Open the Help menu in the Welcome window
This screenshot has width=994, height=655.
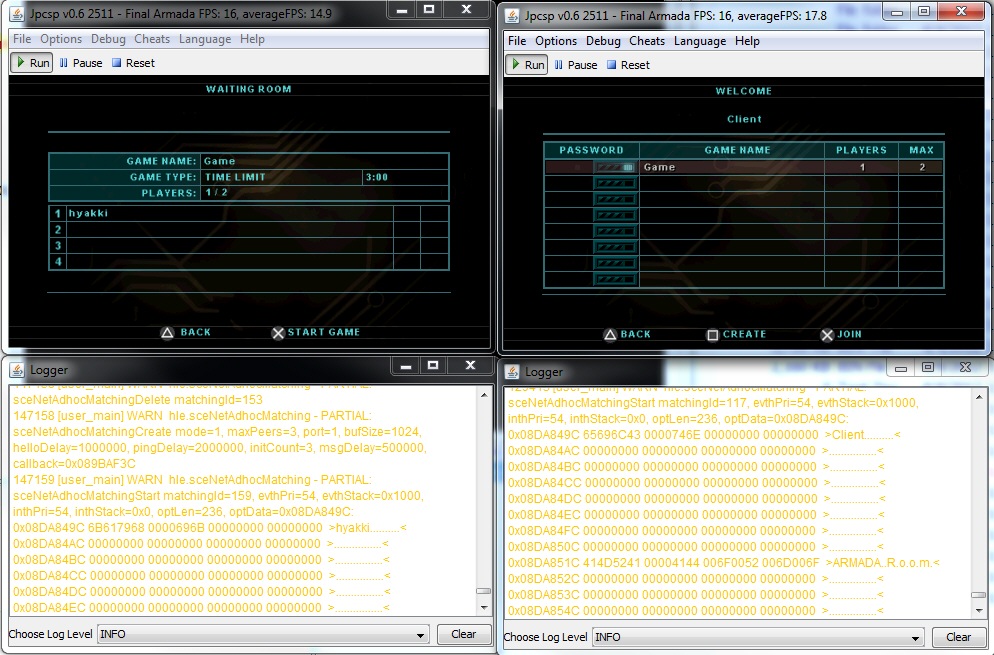747,41
